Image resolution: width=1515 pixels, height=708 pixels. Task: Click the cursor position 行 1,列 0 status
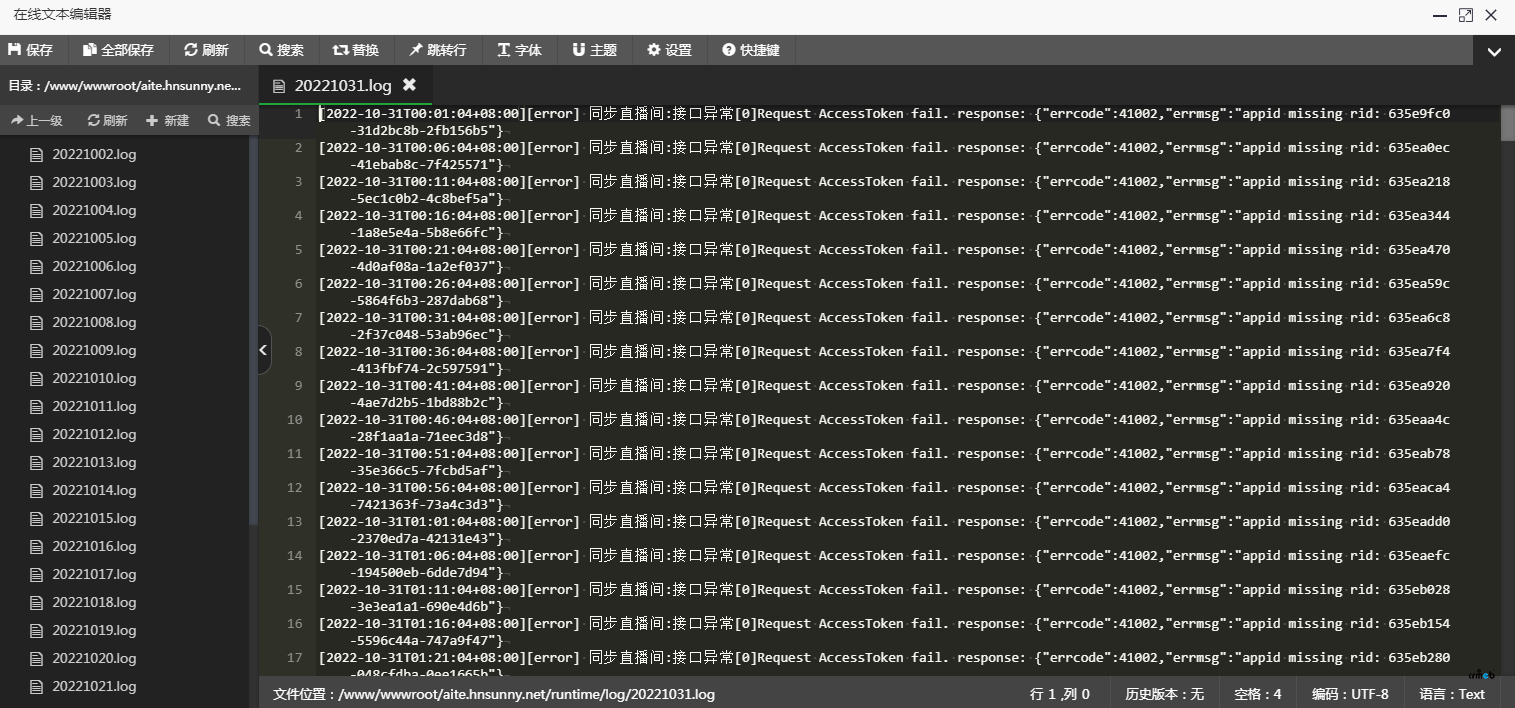coord(1060,694)
